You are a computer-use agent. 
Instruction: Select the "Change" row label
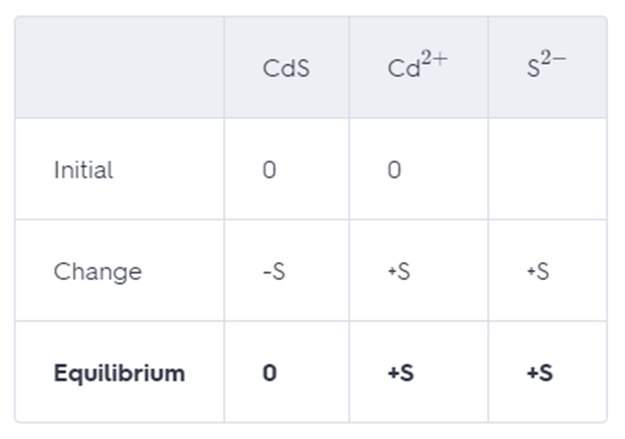(x=97, y=272)
